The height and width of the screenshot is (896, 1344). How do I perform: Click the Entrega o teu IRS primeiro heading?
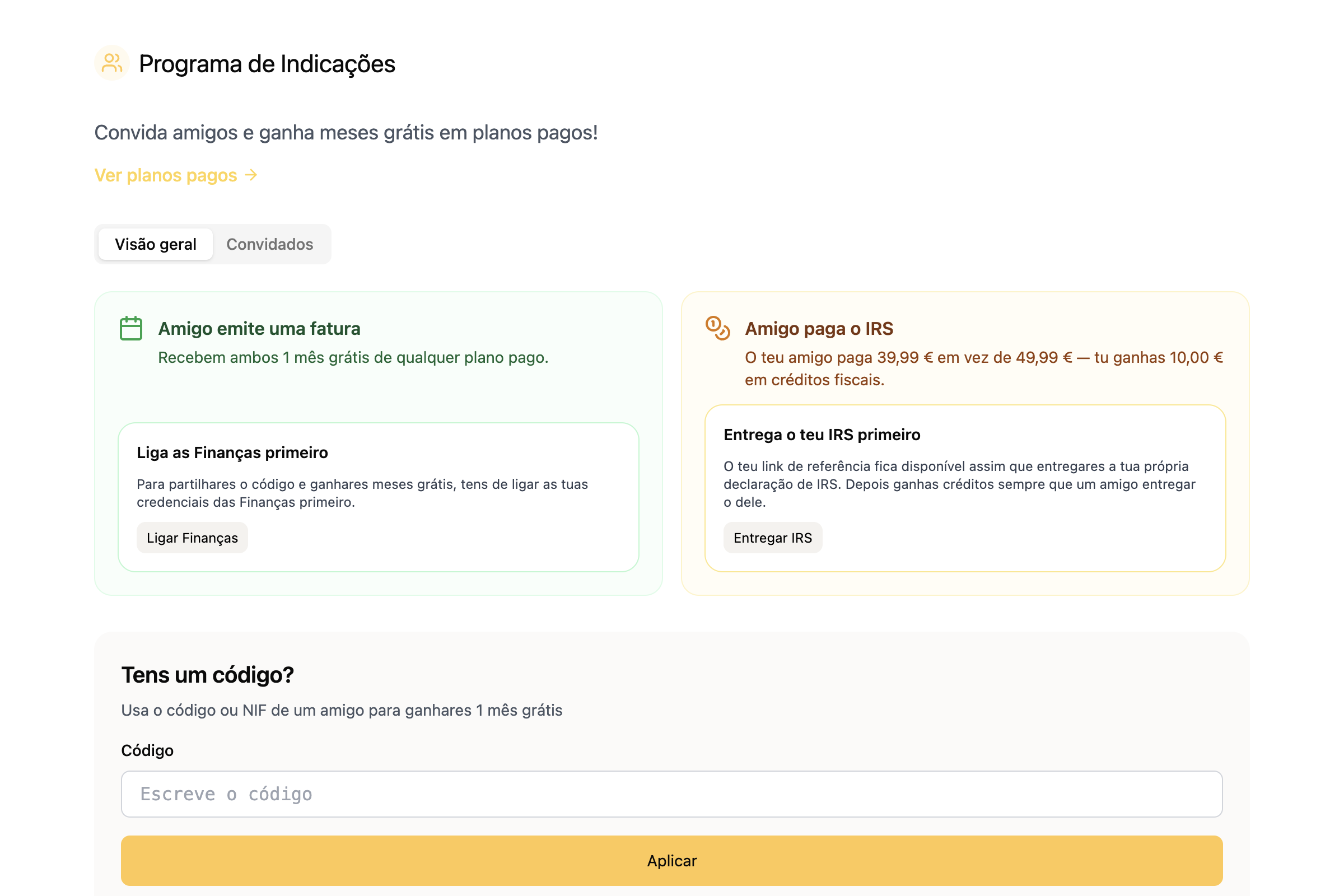pos(822,435)
